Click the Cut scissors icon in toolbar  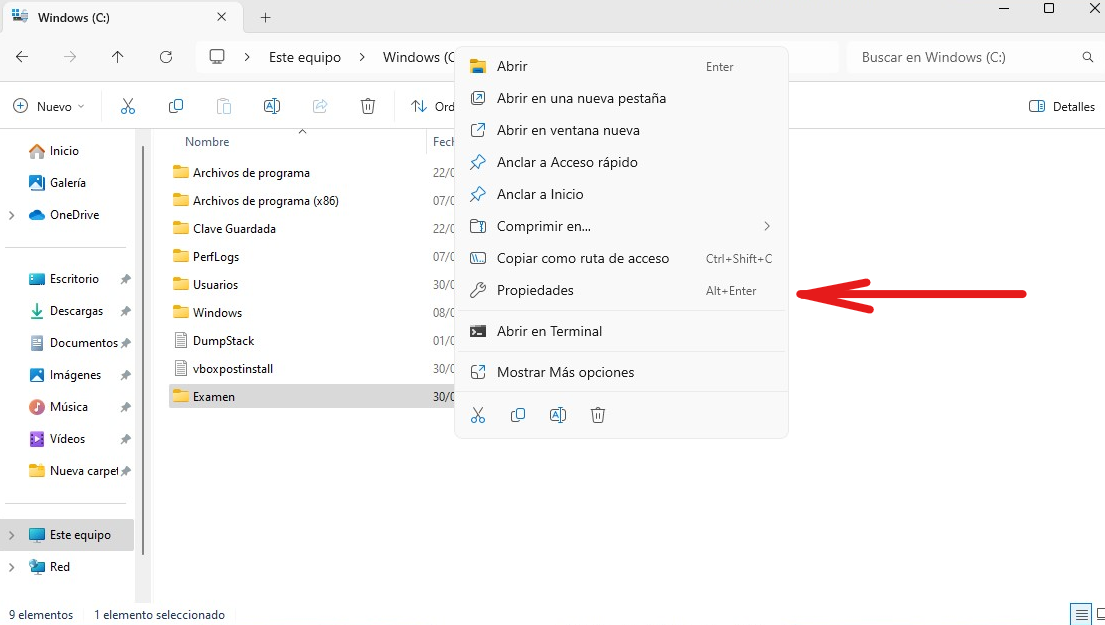click(128, 106)
